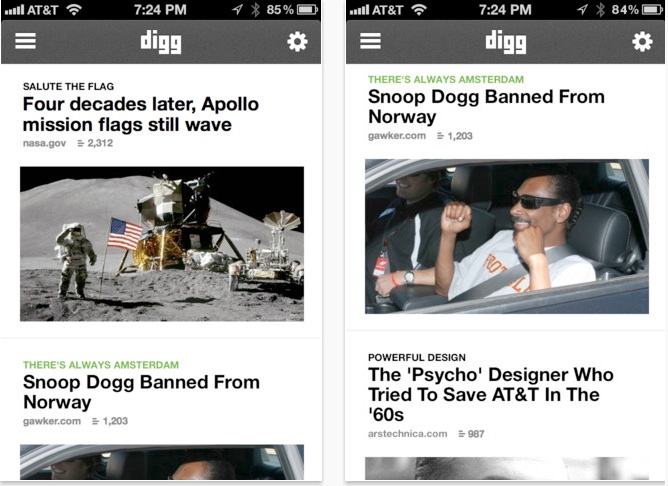Image resolution: width=668 pixels, height=486 pixels.
Task: Open 'Psycho' Designer AT&T article headline
Action: (x=491, y=394)
